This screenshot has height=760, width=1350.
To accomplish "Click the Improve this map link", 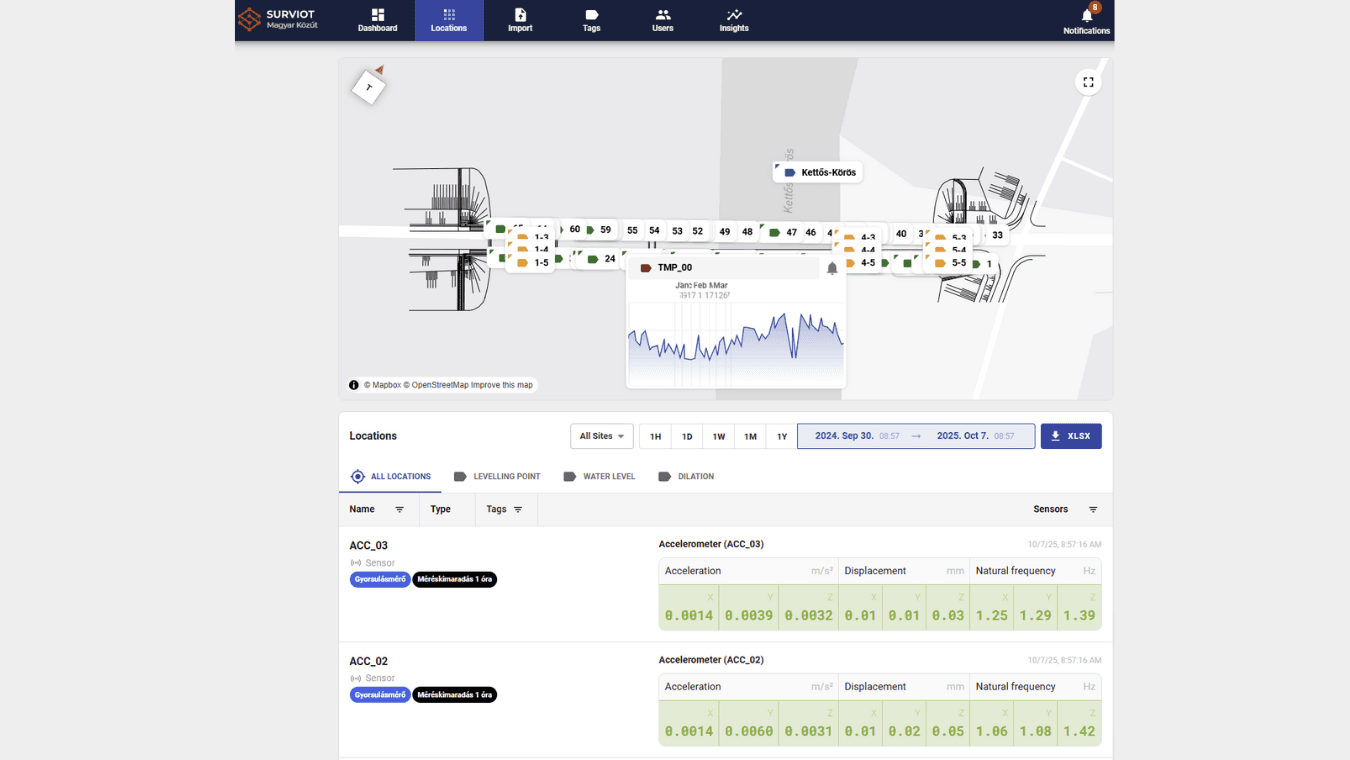I will (x=501, y=385).
